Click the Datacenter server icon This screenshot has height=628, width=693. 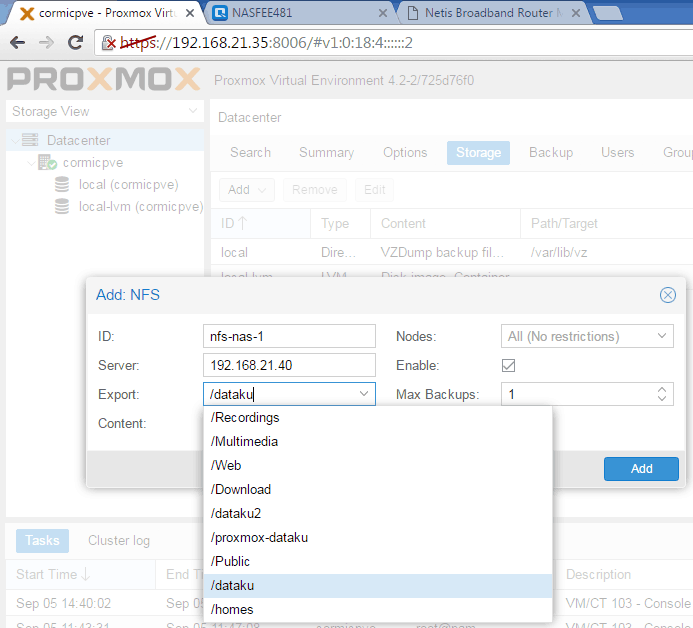pos(30,140)
